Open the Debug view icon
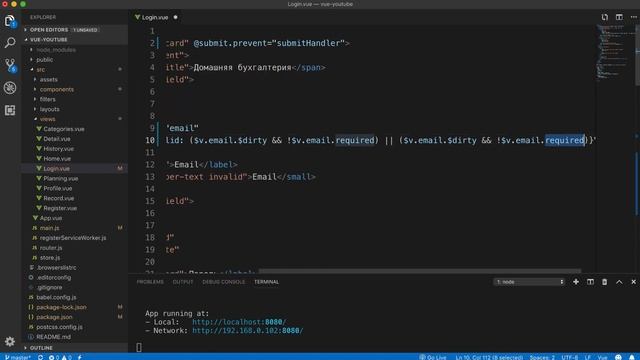This screenshot has width=640, height=360. click(10, 88)
